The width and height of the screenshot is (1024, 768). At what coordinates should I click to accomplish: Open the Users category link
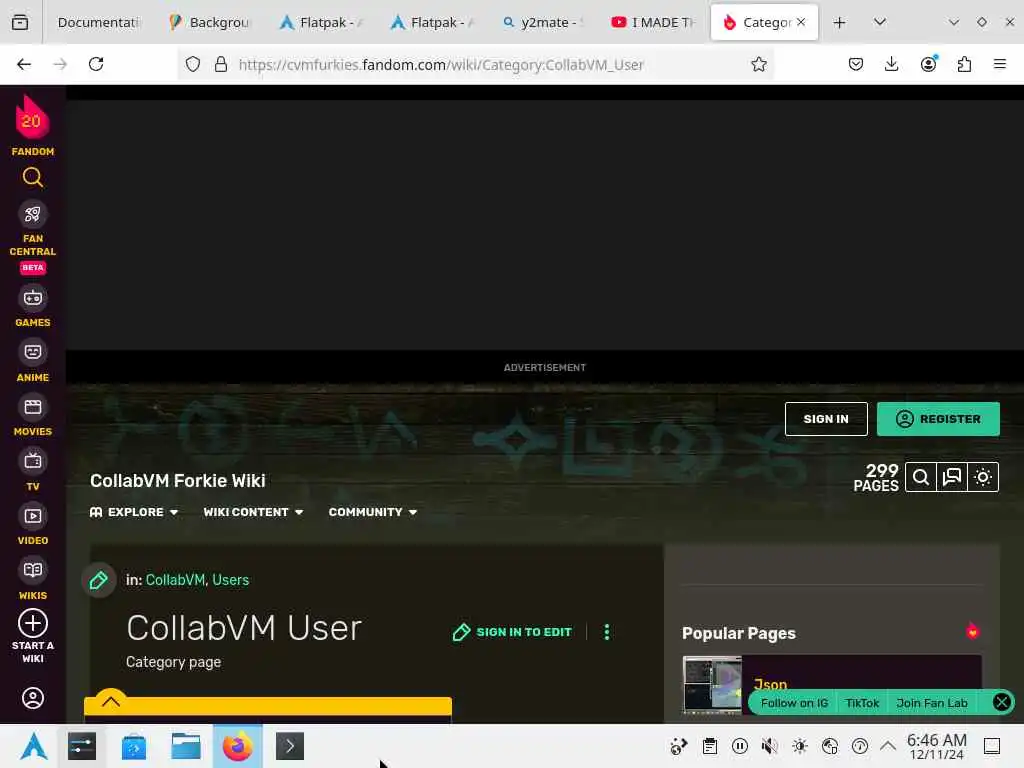pos(231,580)
